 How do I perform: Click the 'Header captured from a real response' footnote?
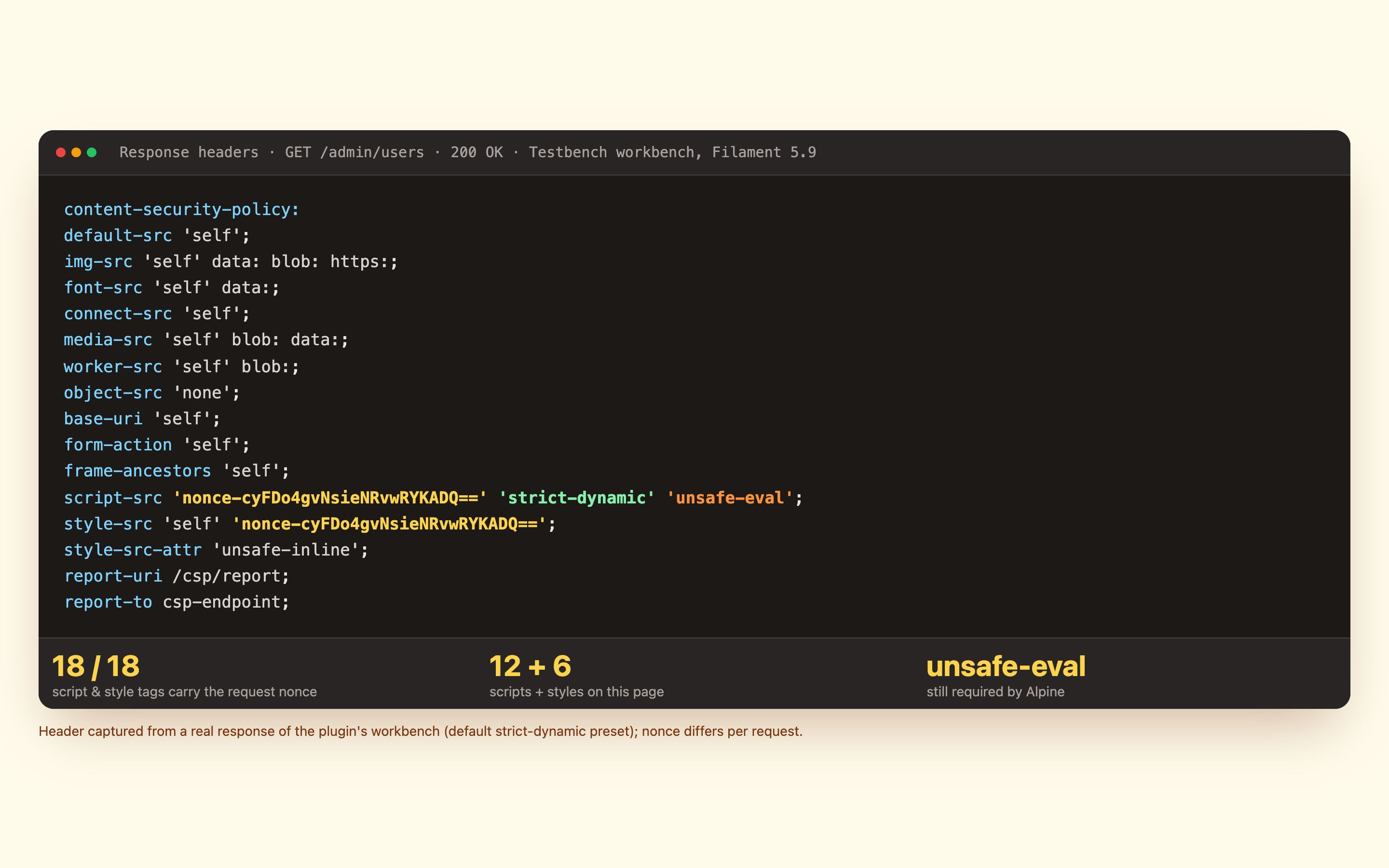tap(421, 732)
